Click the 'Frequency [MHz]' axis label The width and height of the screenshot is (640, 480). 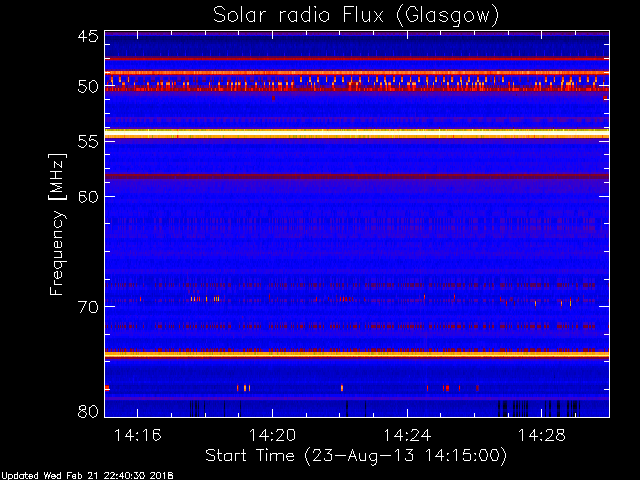pyautogui.click(x=57, y=224)
